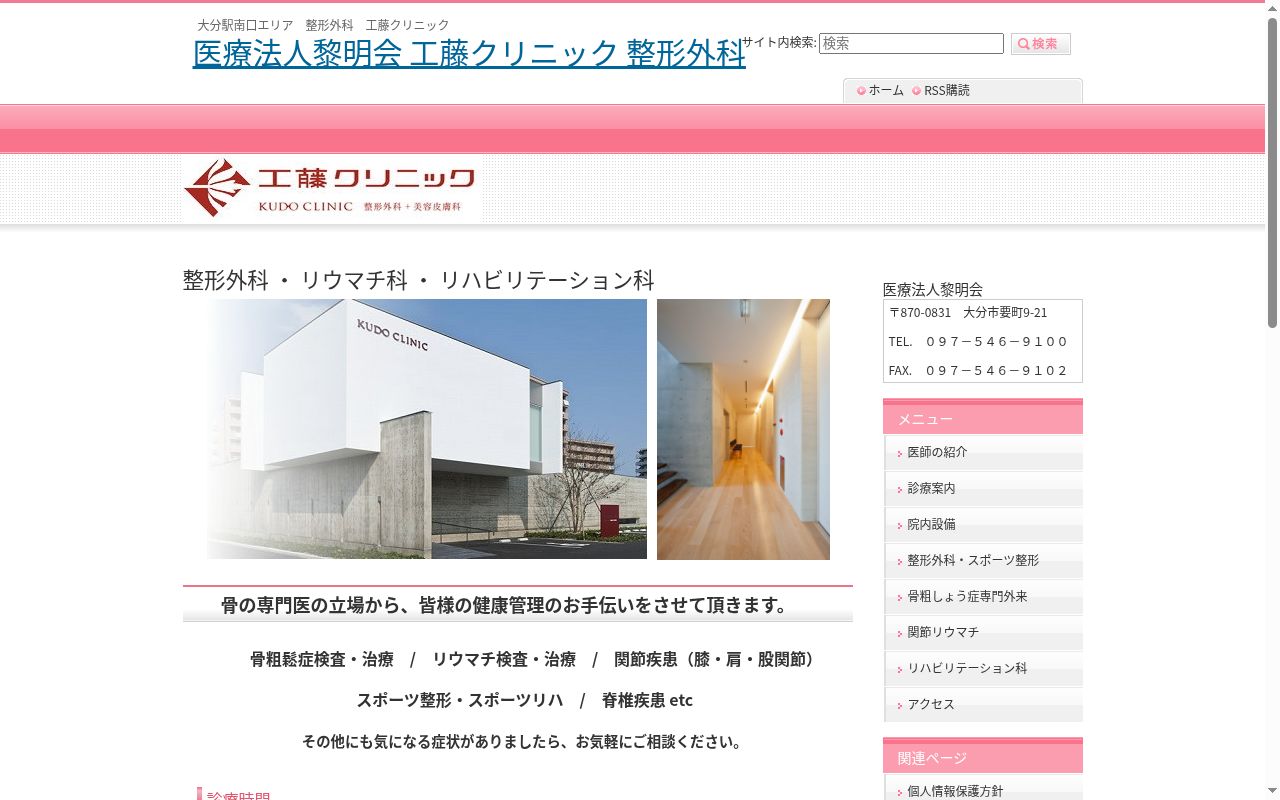Click the TEL. 097-546-9100 phone number
Viewport: 1280px width, 800px height.
coord(978,342)
